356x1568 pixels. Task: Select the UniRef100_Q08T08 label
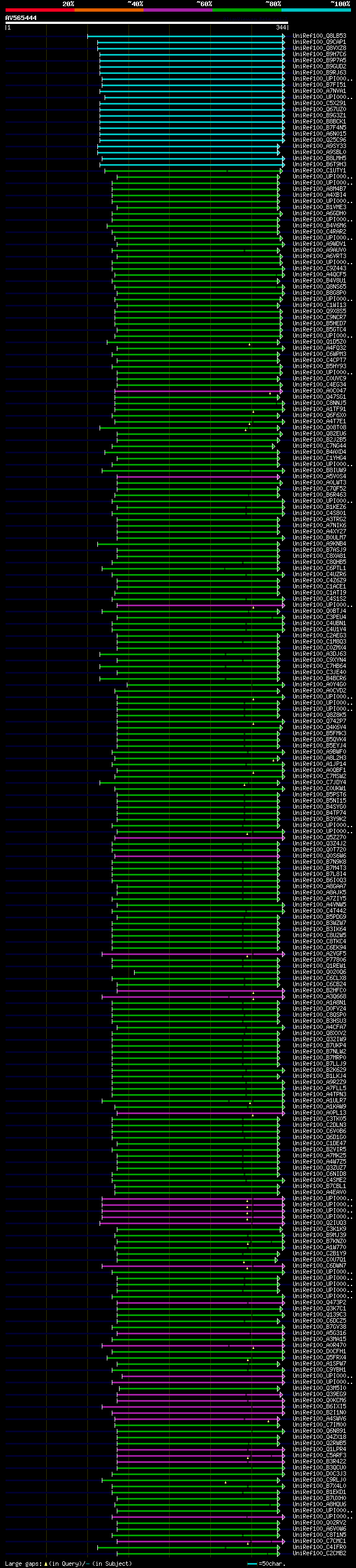(319, 427)
